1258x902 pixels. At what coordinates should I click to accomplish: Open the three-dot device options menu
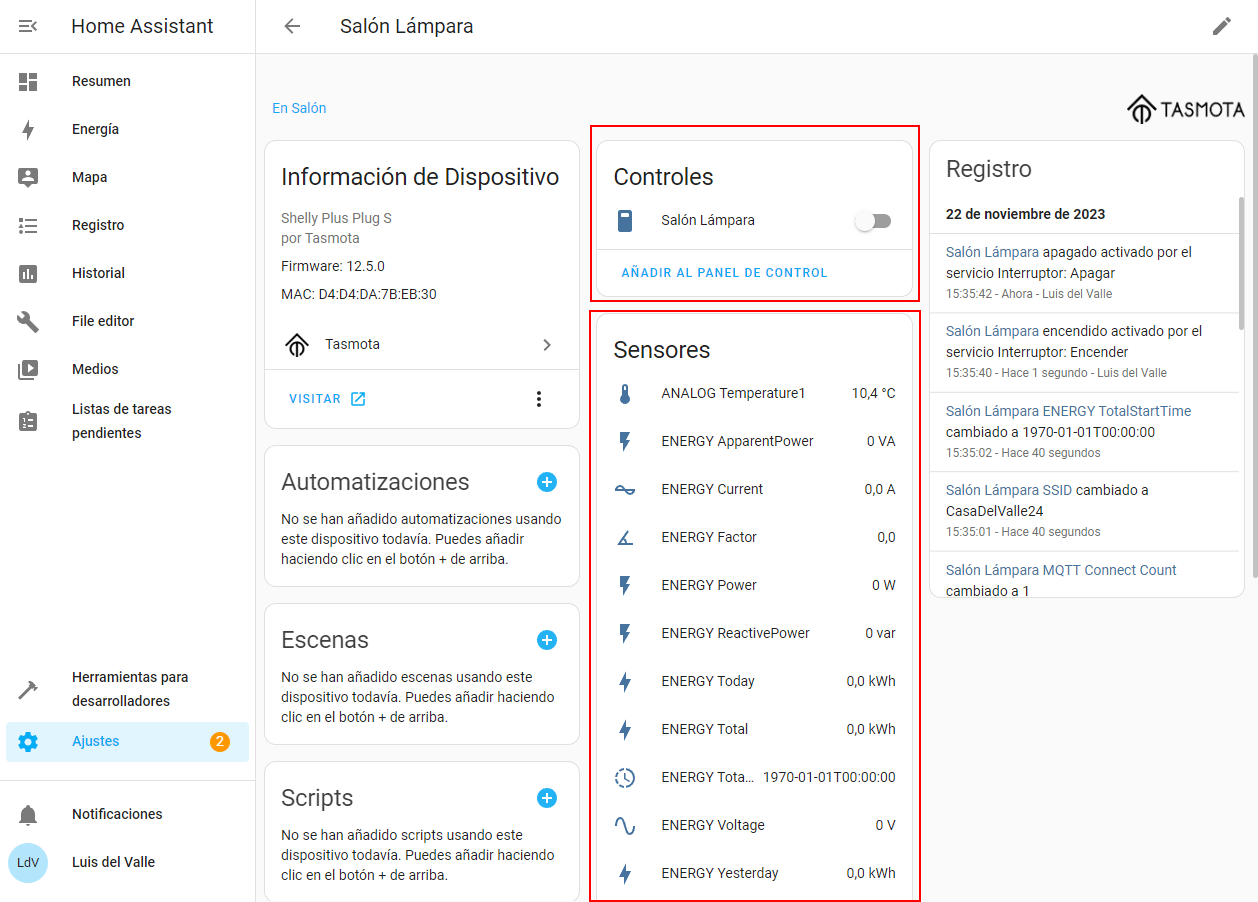[x=539, y=399]
